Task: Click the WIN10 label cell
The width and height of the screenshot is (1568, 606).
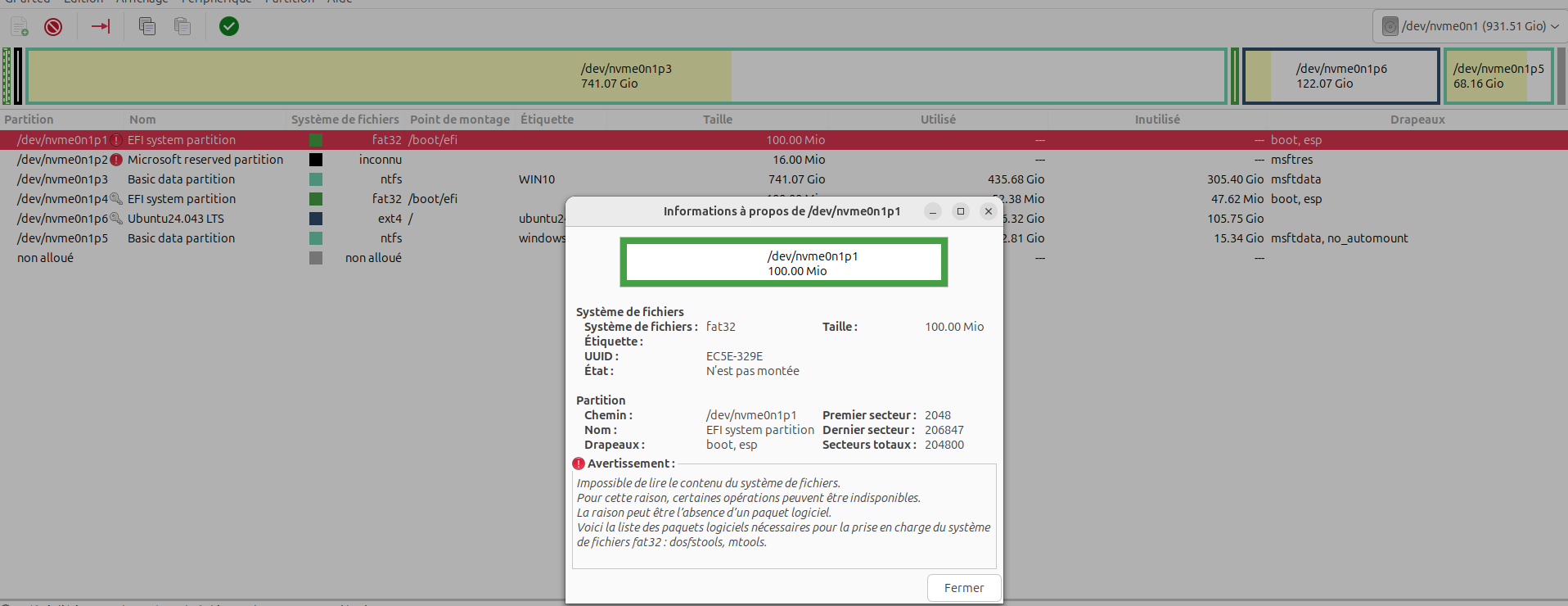Action: coord(537,179)
